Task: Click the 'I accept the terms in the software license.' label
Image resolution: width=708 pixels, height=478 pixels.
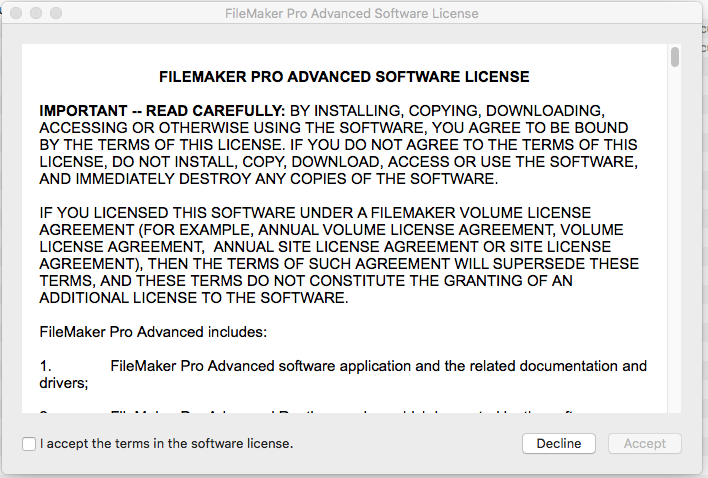Action: tap(167, 444)
